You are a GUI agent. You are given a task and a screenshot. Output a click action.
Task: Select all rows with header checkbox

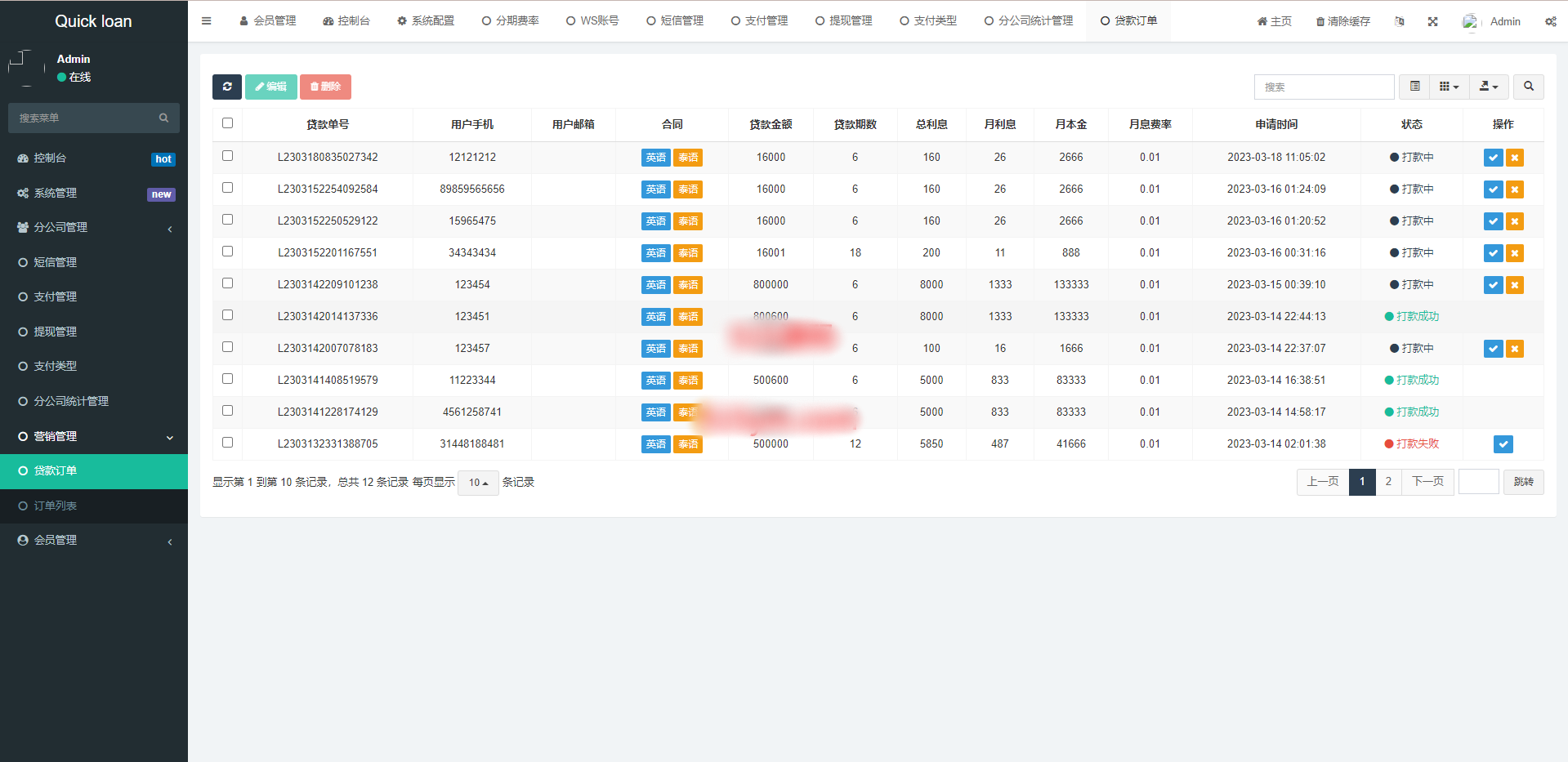pyautogui.click(x=227, y=123)
